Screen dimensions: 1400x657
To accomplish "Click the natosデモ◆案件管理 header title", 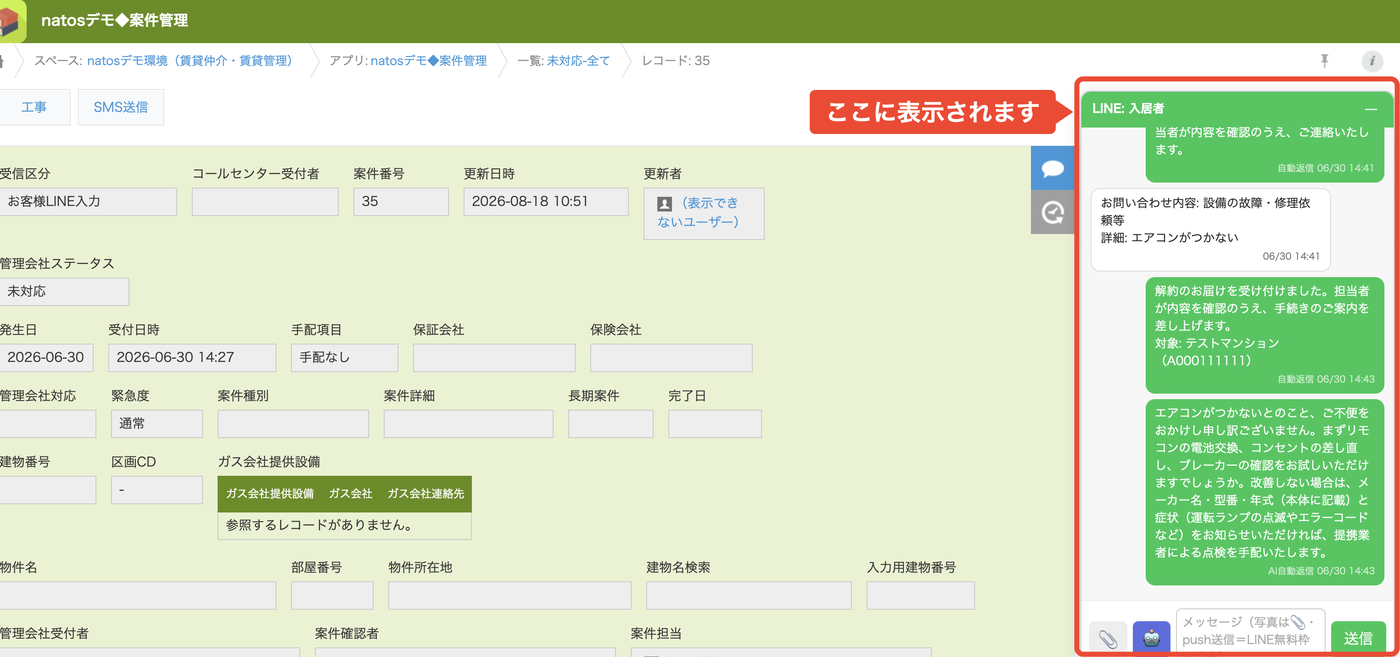I will [x=115, y=20].
